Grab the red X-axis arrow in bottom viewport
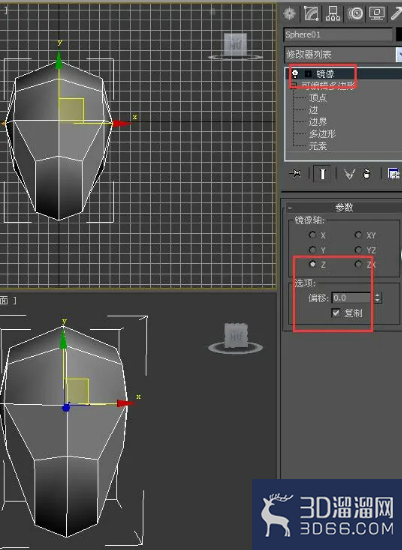 (126, 403)
